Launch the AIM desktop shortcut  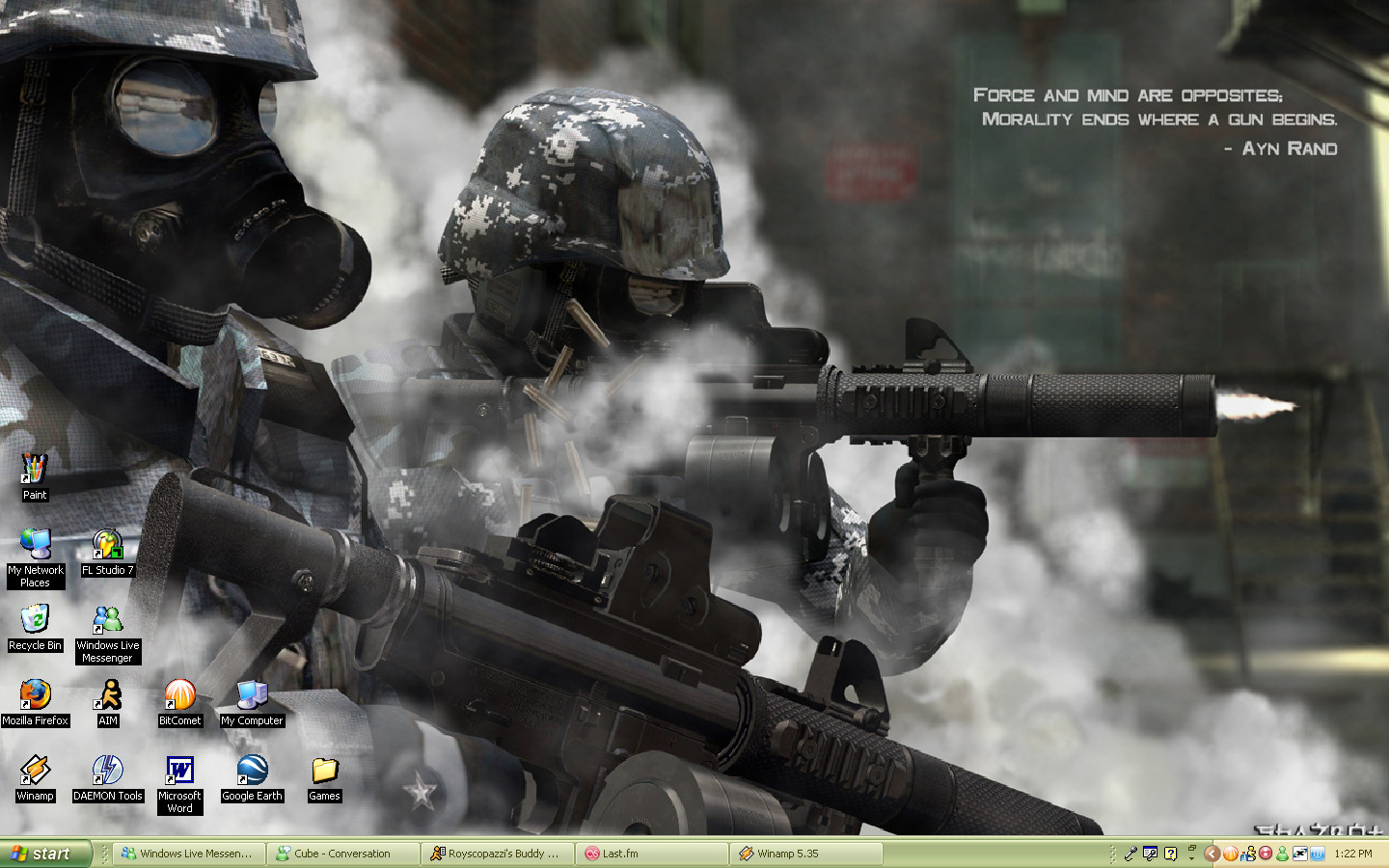107,704
